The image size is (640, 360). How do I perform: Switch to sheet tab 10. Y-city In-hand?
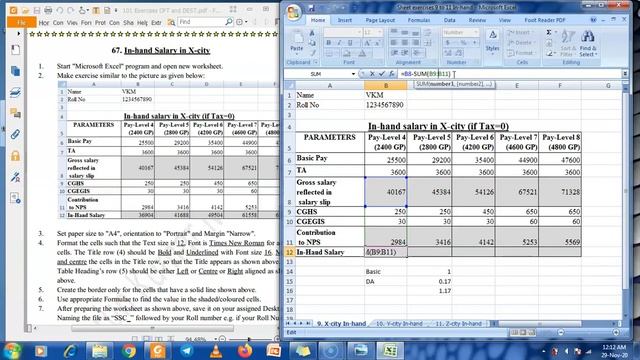click(x=399, y=324)
